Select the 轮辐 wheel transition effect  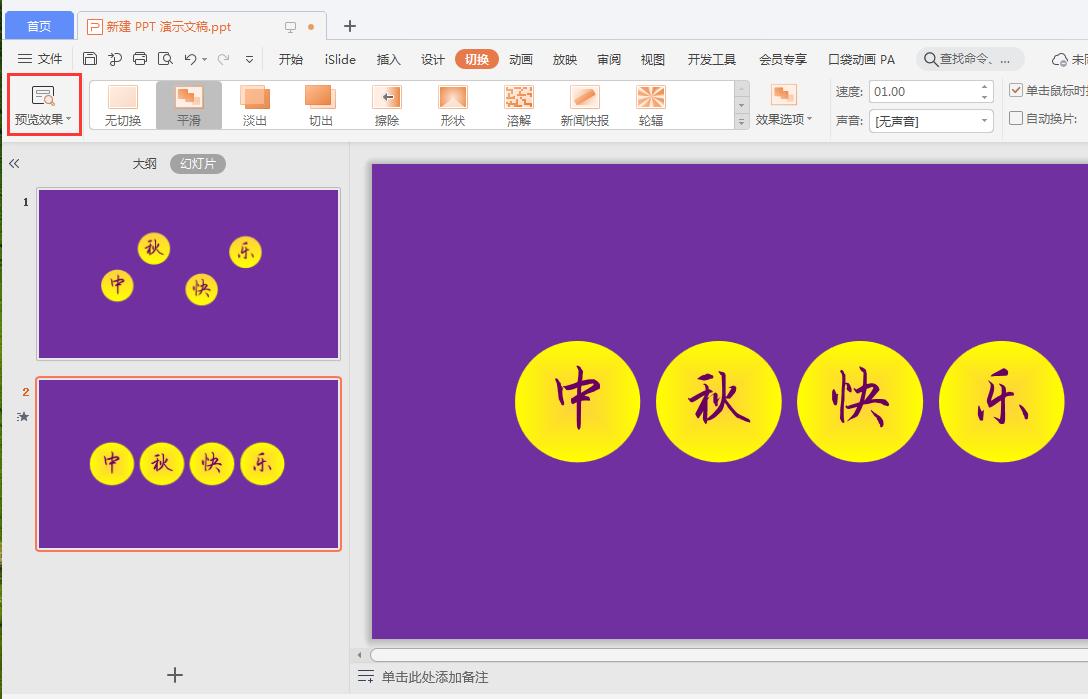point(651,104)
